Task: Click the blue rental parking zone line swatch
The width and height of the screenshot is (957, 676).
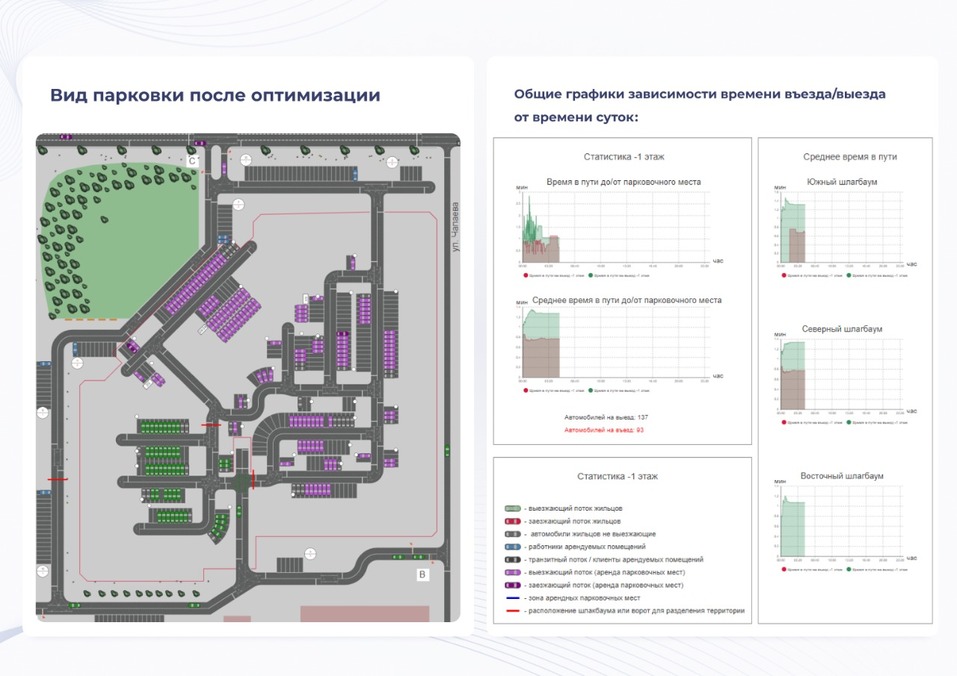Action: pyautogui.click(x=511, y=597)
